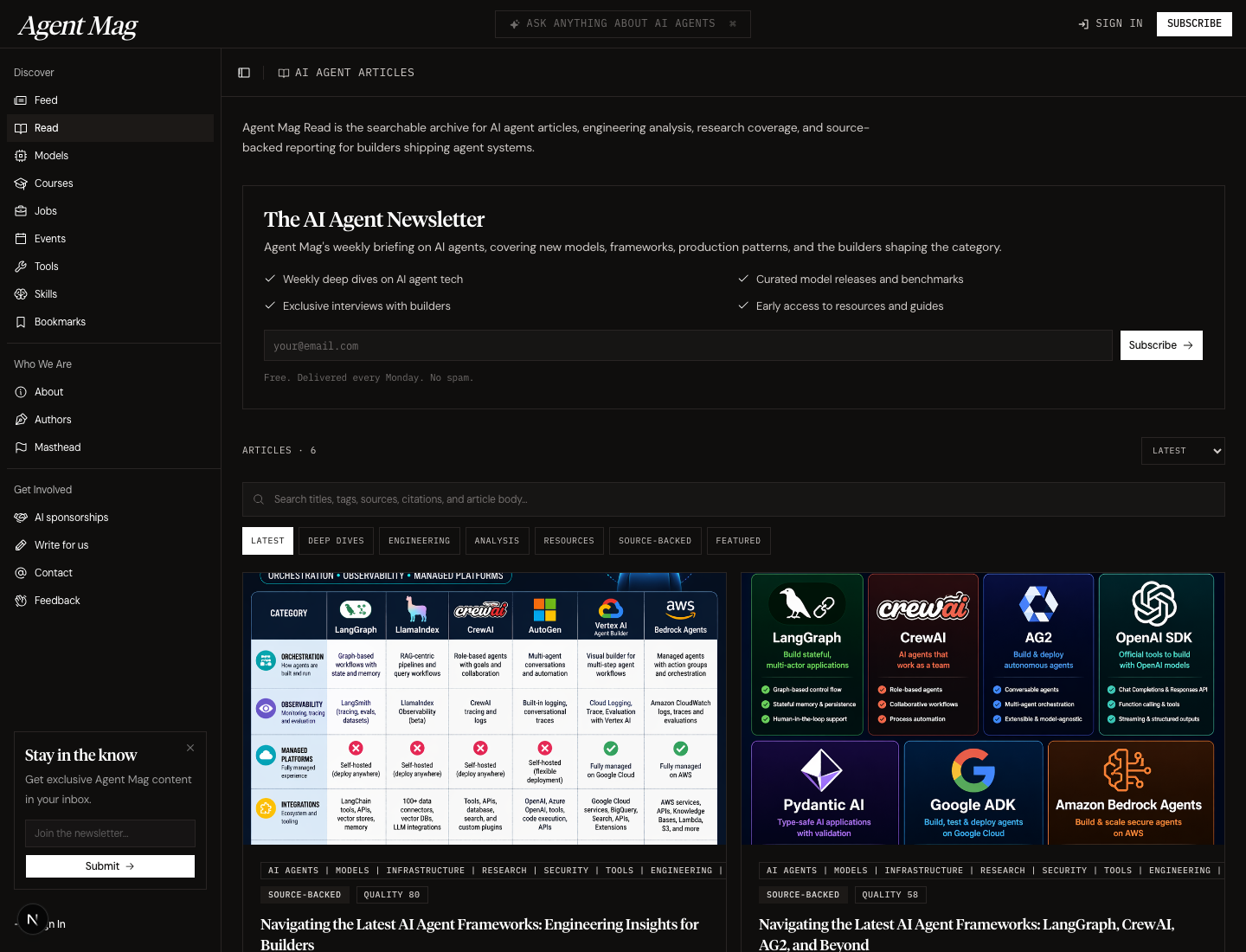
Task: Click the article search field
Action: coord(733,499)
